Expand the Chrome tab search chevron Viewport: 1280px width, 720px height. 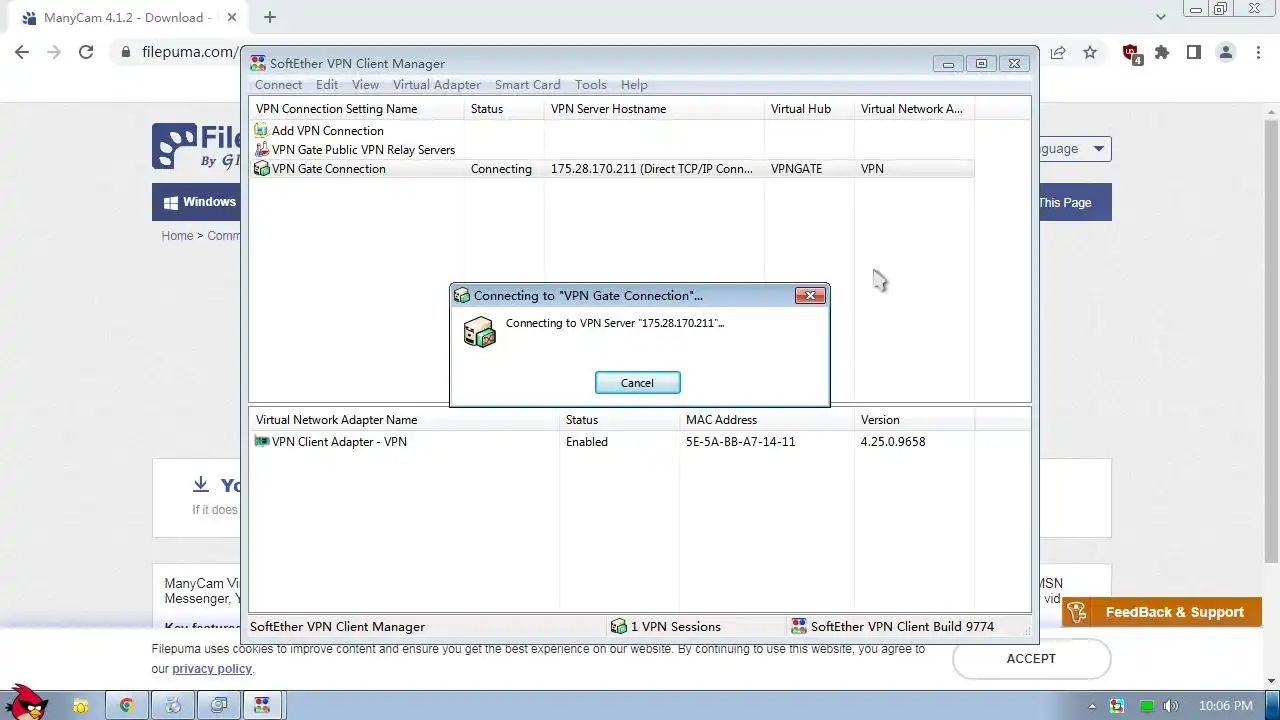(1161, 17)
